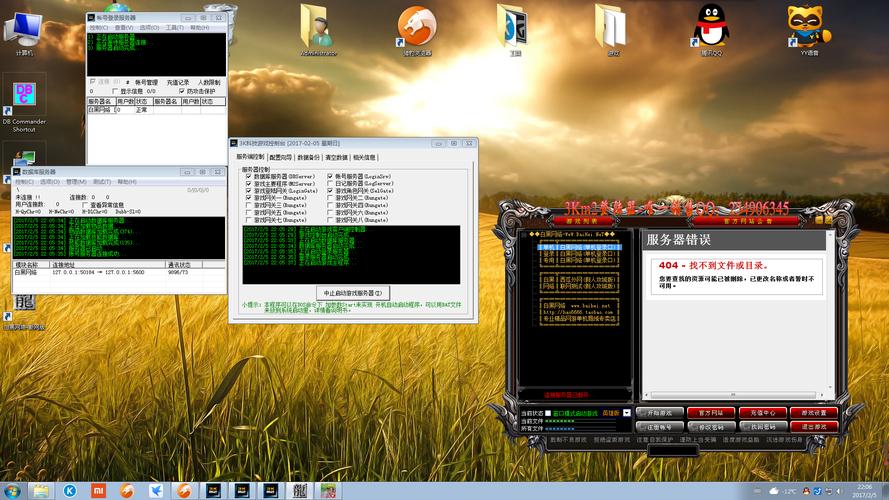Launch the 腾讯QQ penguin icon
889x500 pixels.
pyautogui.click(x=711, y=25)
